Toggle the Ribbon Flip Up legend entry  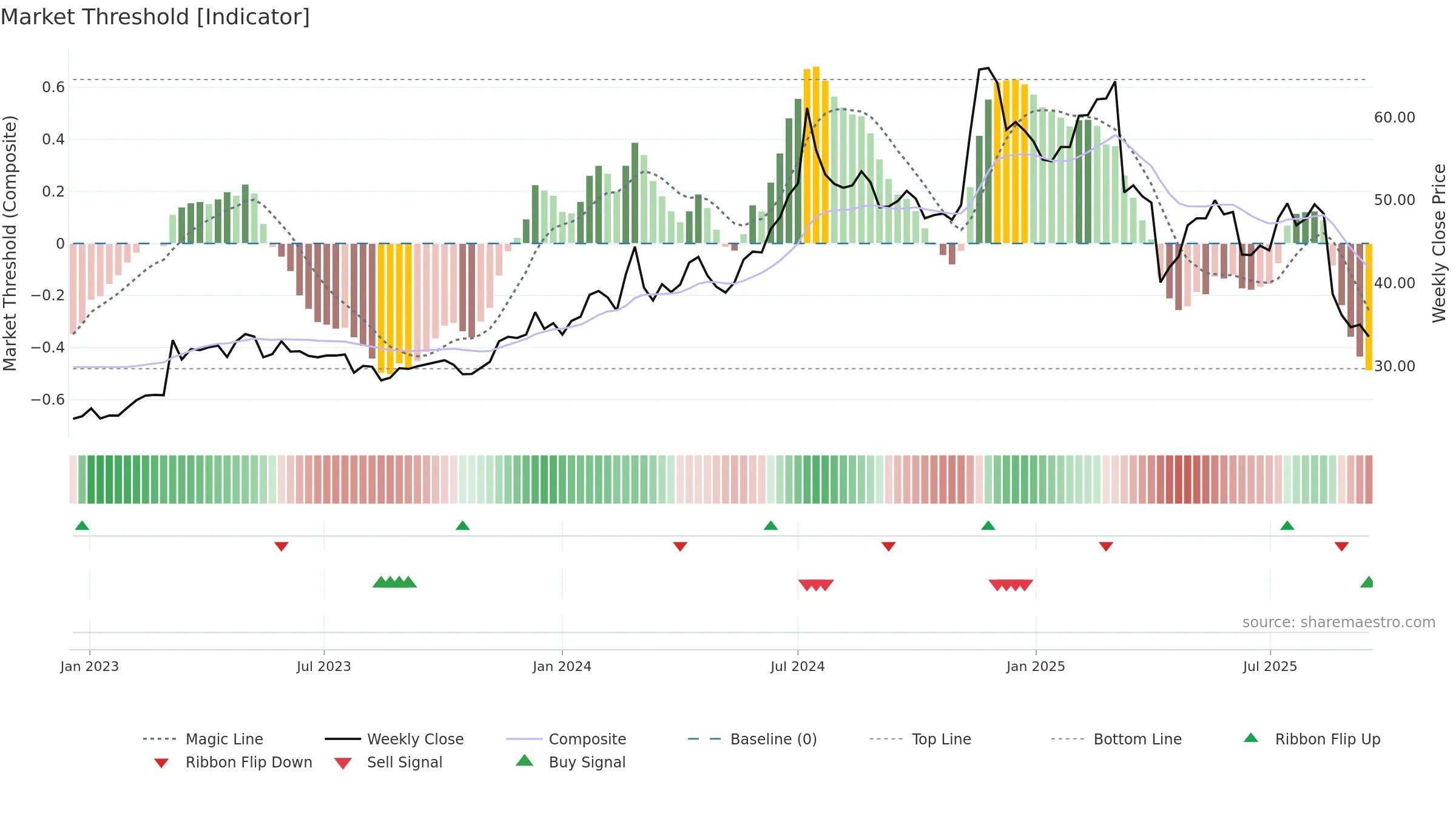(1312, 739)
